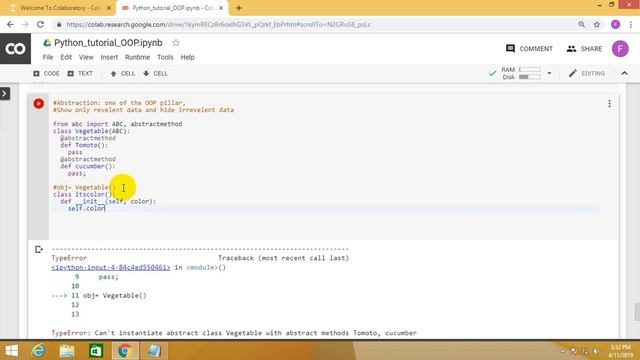Run the code cell
This screenshot has width=640, height=360.
click(39, 104)
